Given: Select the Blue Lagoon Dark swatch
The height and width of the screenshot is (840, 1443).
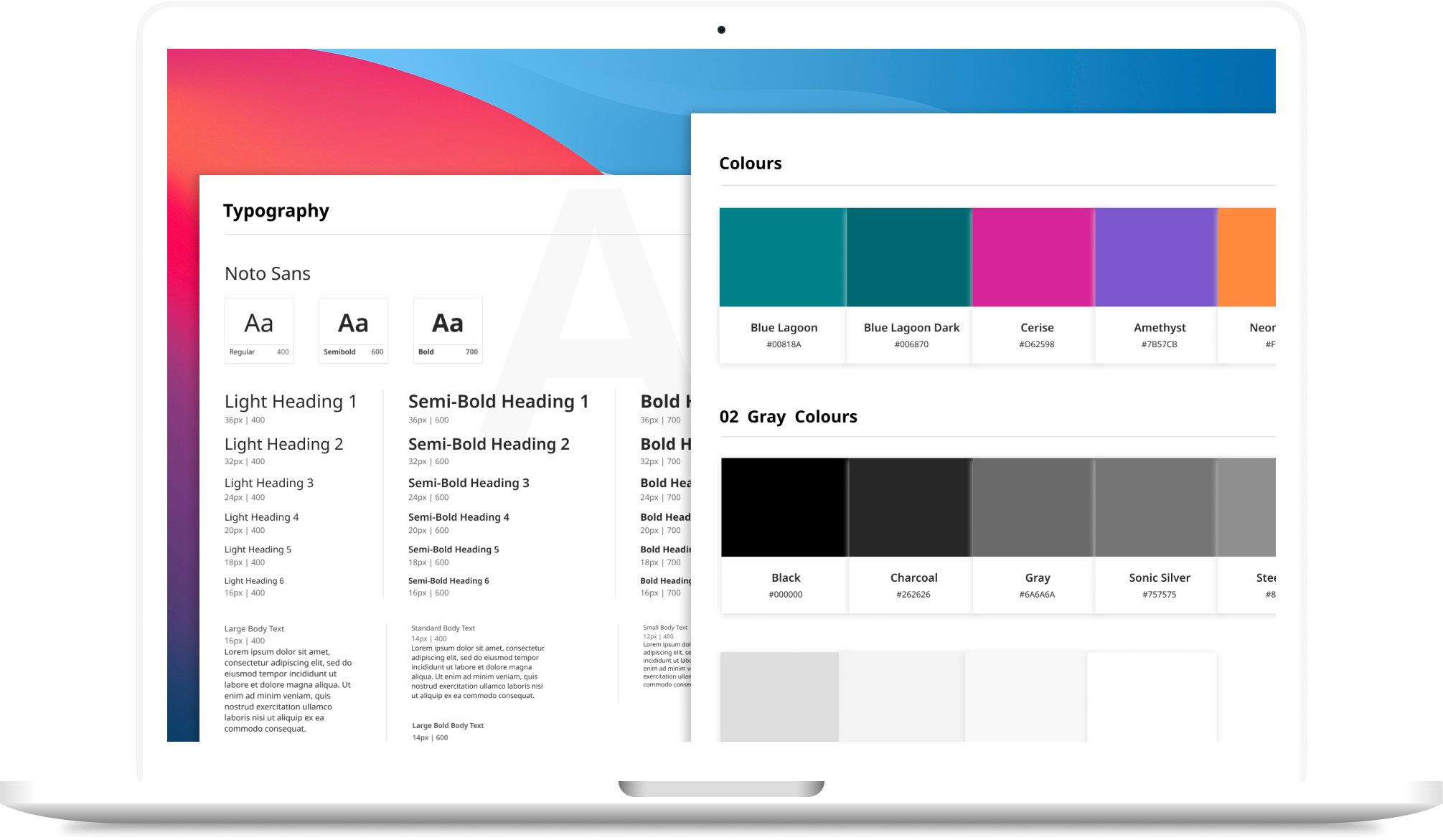Looking at the screenshot, I should 909,258.
